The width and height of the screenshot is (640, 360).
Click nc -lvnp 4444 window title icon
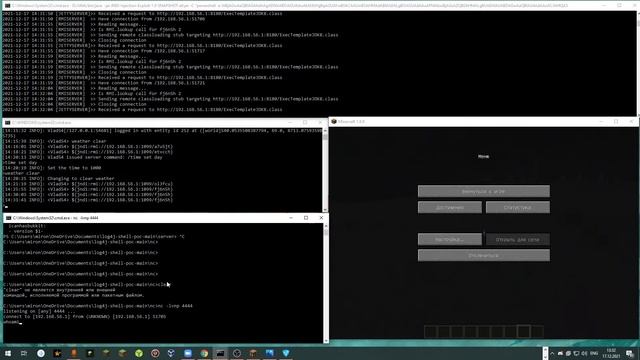click(8, 218)
